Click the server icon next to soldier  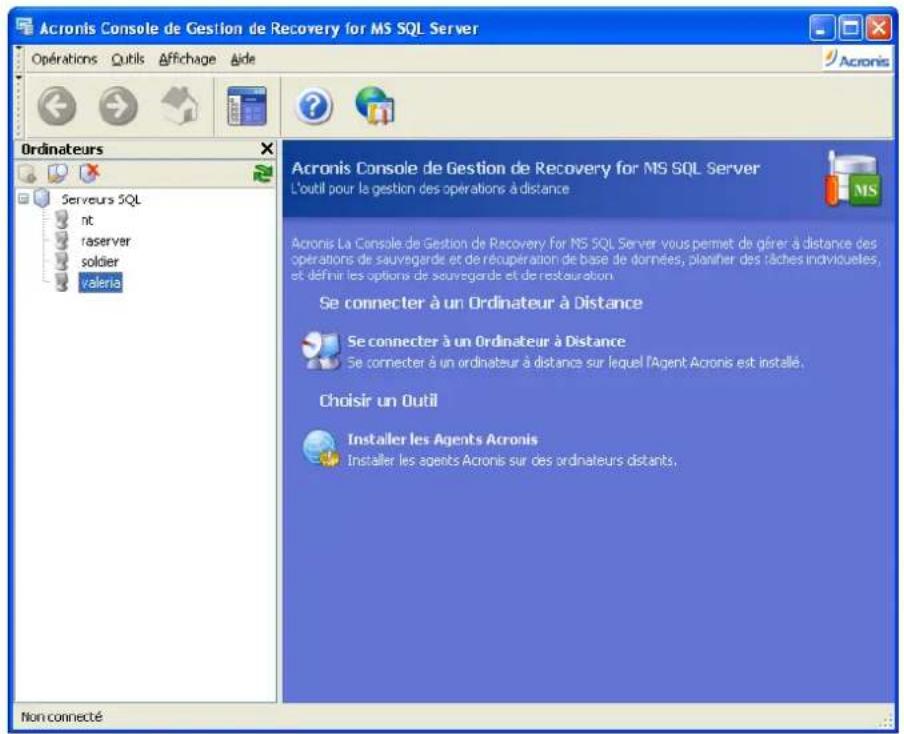click(x=61, y=261)
